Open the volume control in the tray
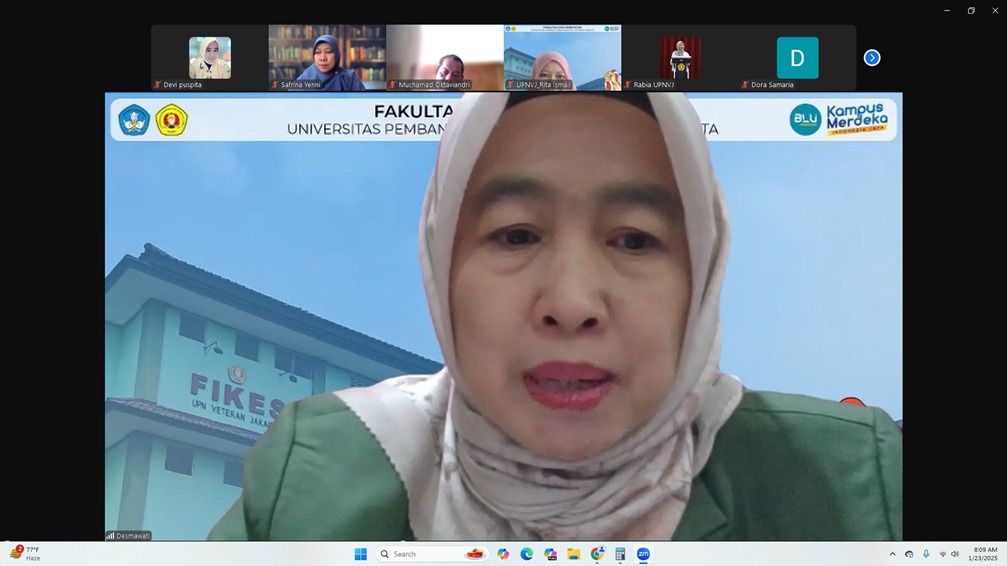 click(955, 554)
